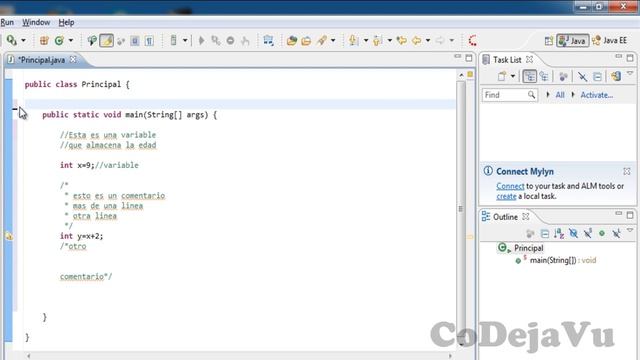This screenshot has height=360, width=640.
Task: Toggle Hide Local Types in Outline toolbar
Action: 616,233
